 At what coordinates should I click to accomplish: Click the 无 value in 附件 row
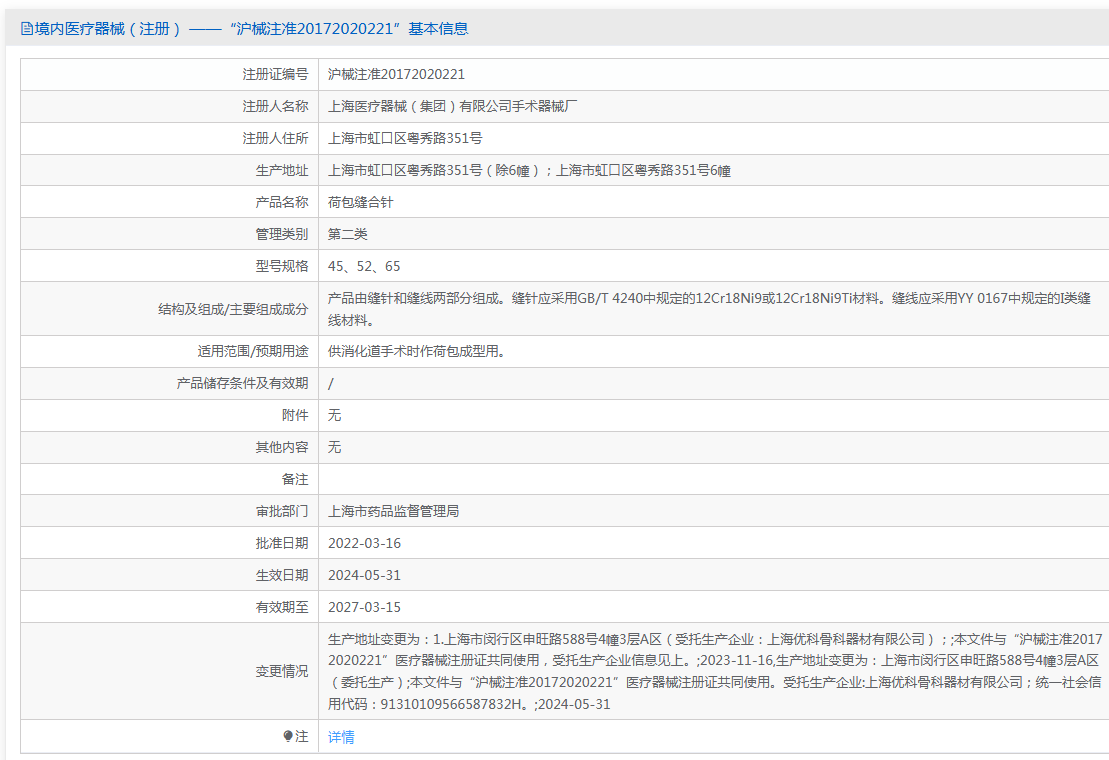(x=335, y=415)
